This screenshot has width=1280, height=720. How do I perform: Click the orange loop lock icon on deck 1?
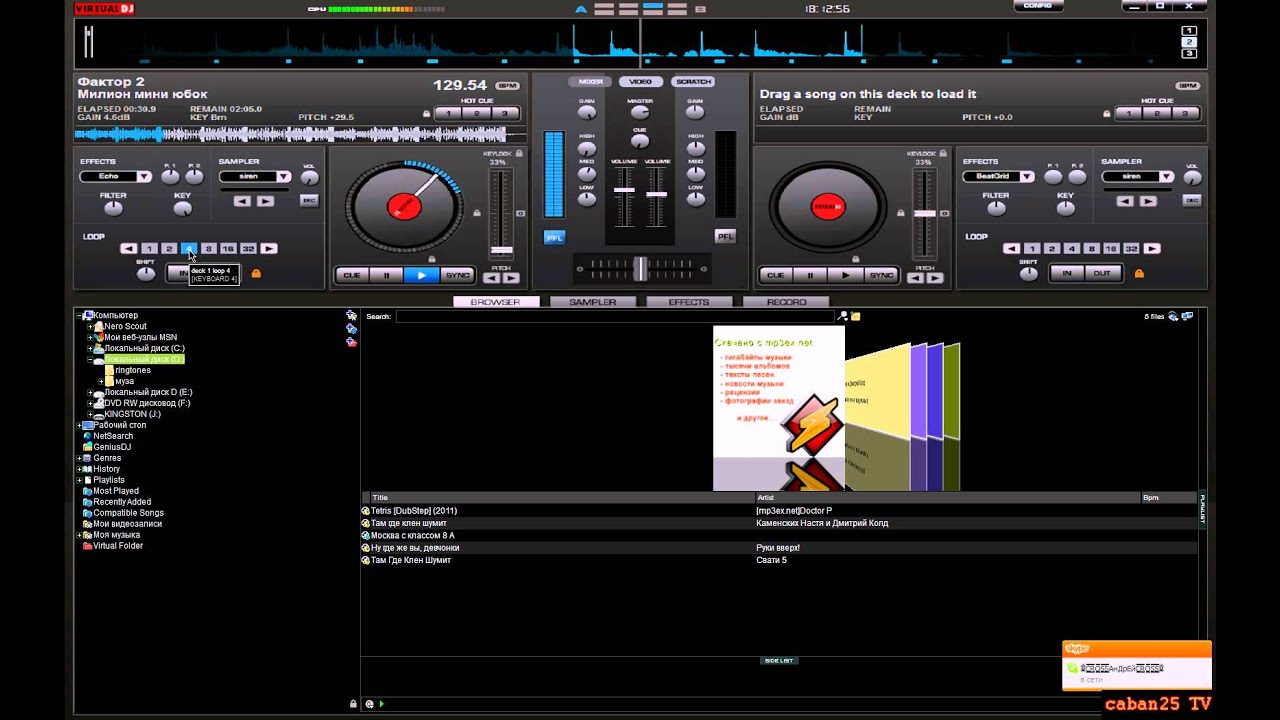click(256, 273)
